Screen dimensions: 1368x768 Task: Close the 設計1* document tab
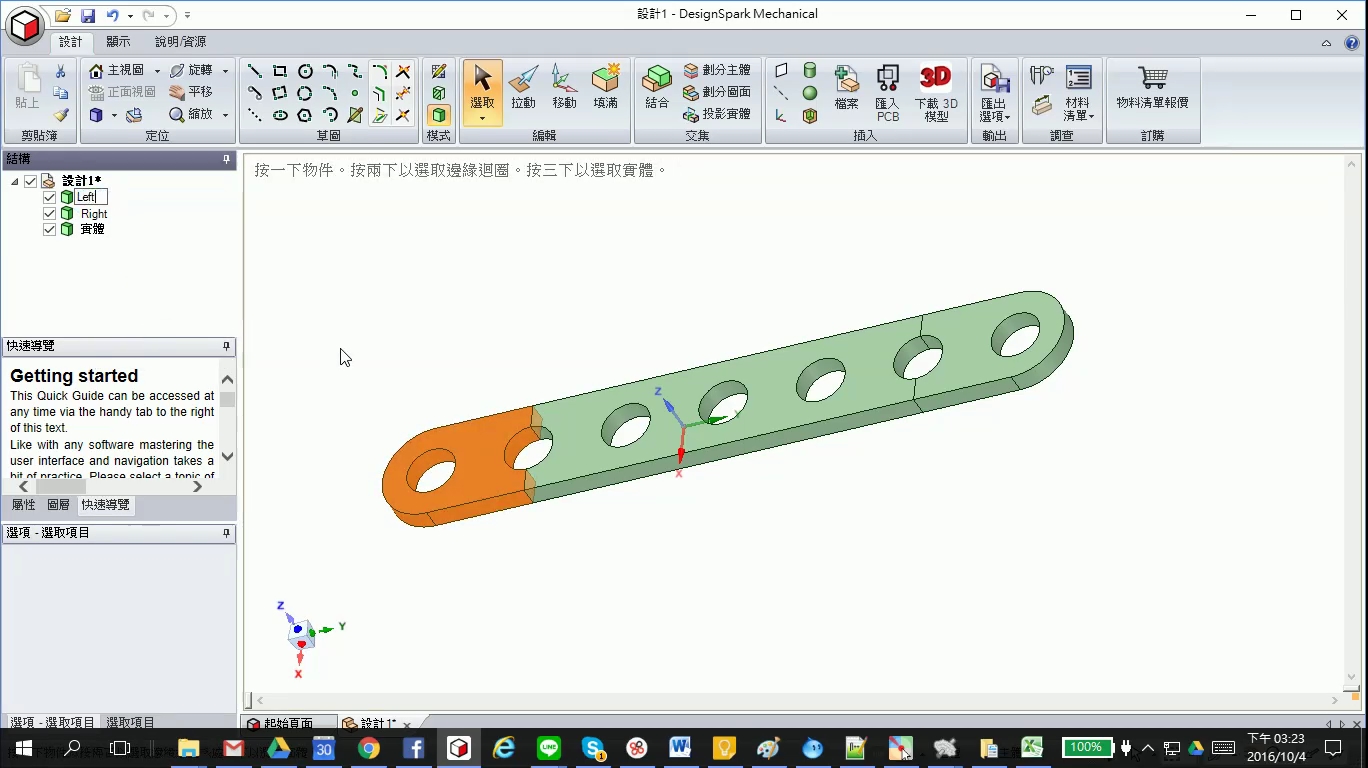(407, 725)
